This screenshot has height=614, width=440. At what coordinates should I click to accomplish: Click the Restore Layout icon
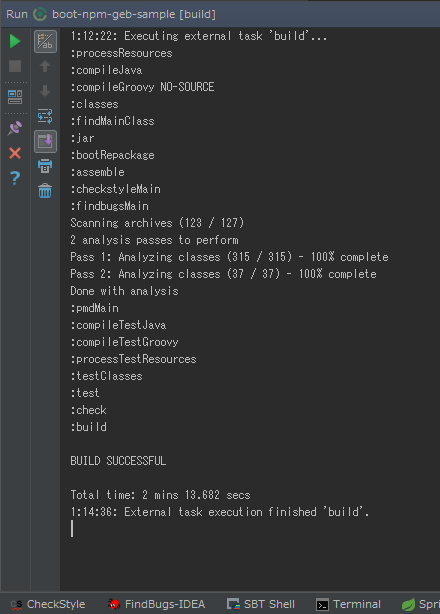15,97
